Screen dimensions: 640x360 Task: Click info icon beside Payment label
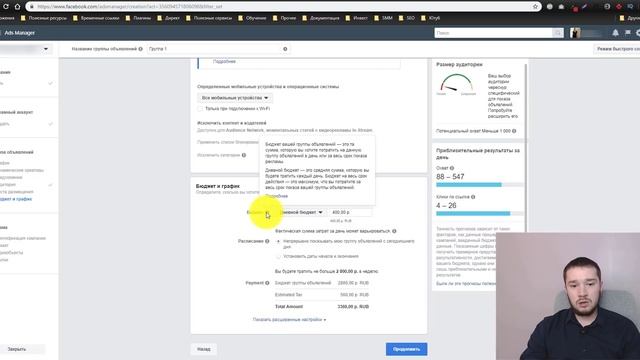[267, 283]
